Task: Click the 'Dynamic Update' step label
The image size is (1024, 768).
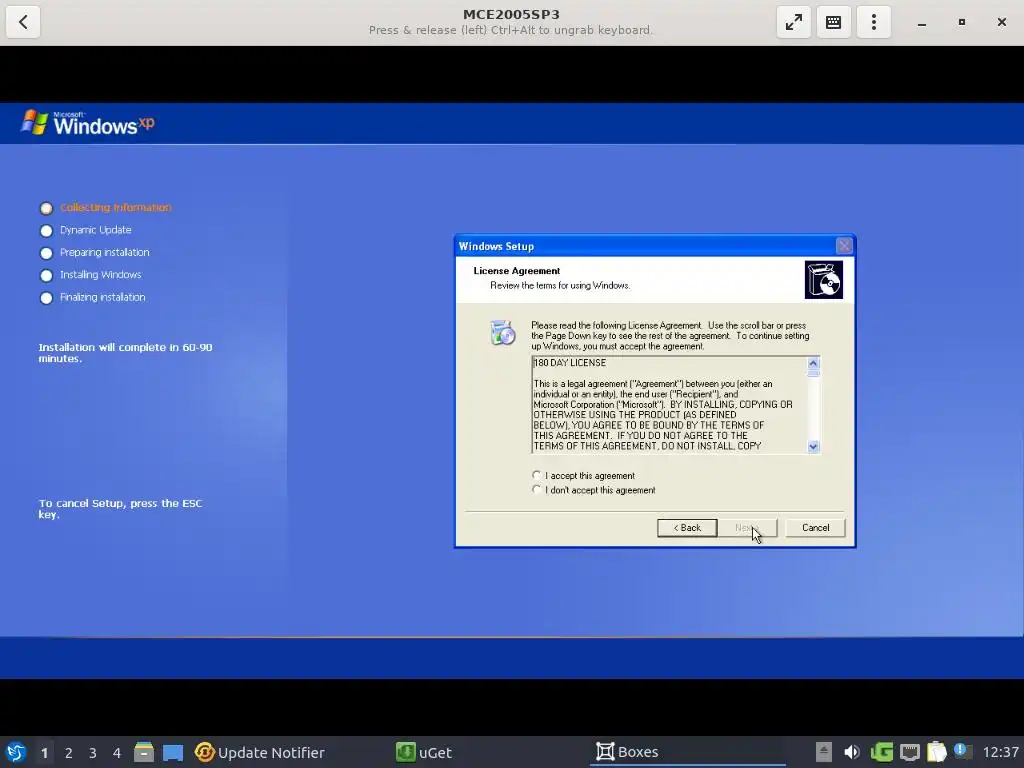Action: tap(95, 230)
